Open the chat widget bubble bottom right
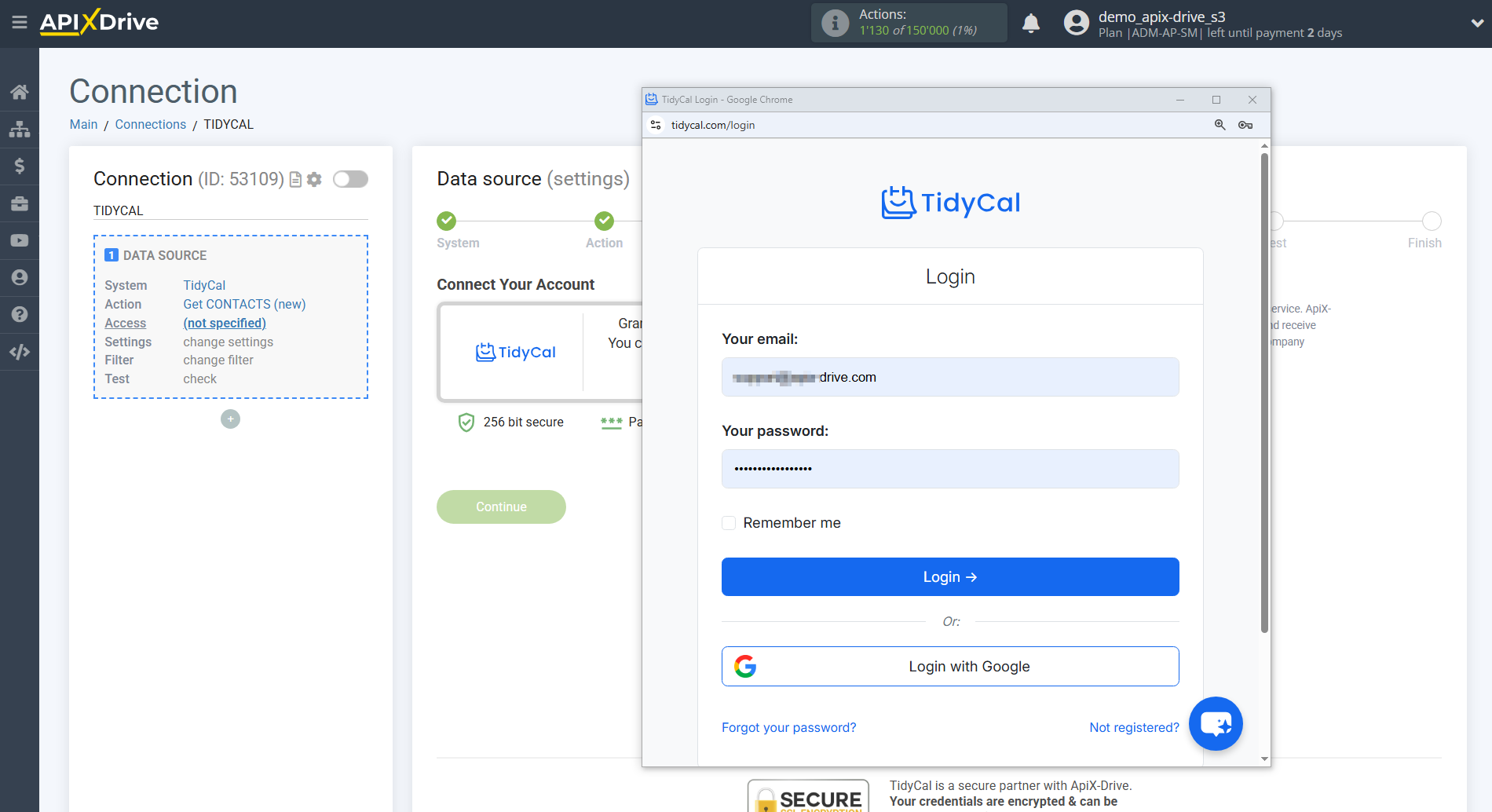Viewport: 1492px width, 812px height. [1216, 723]
